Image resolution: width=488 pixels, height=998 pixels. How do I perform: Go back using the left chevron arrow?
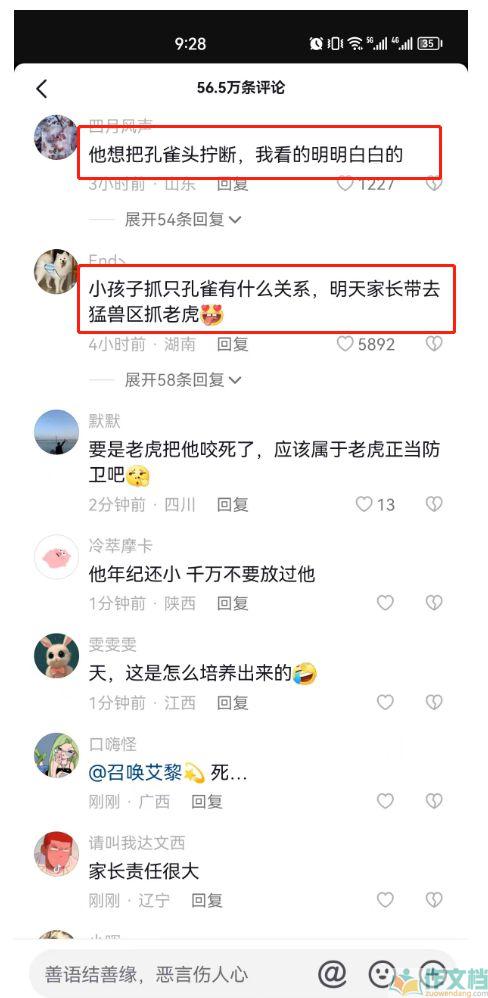[x=42, y=88]
